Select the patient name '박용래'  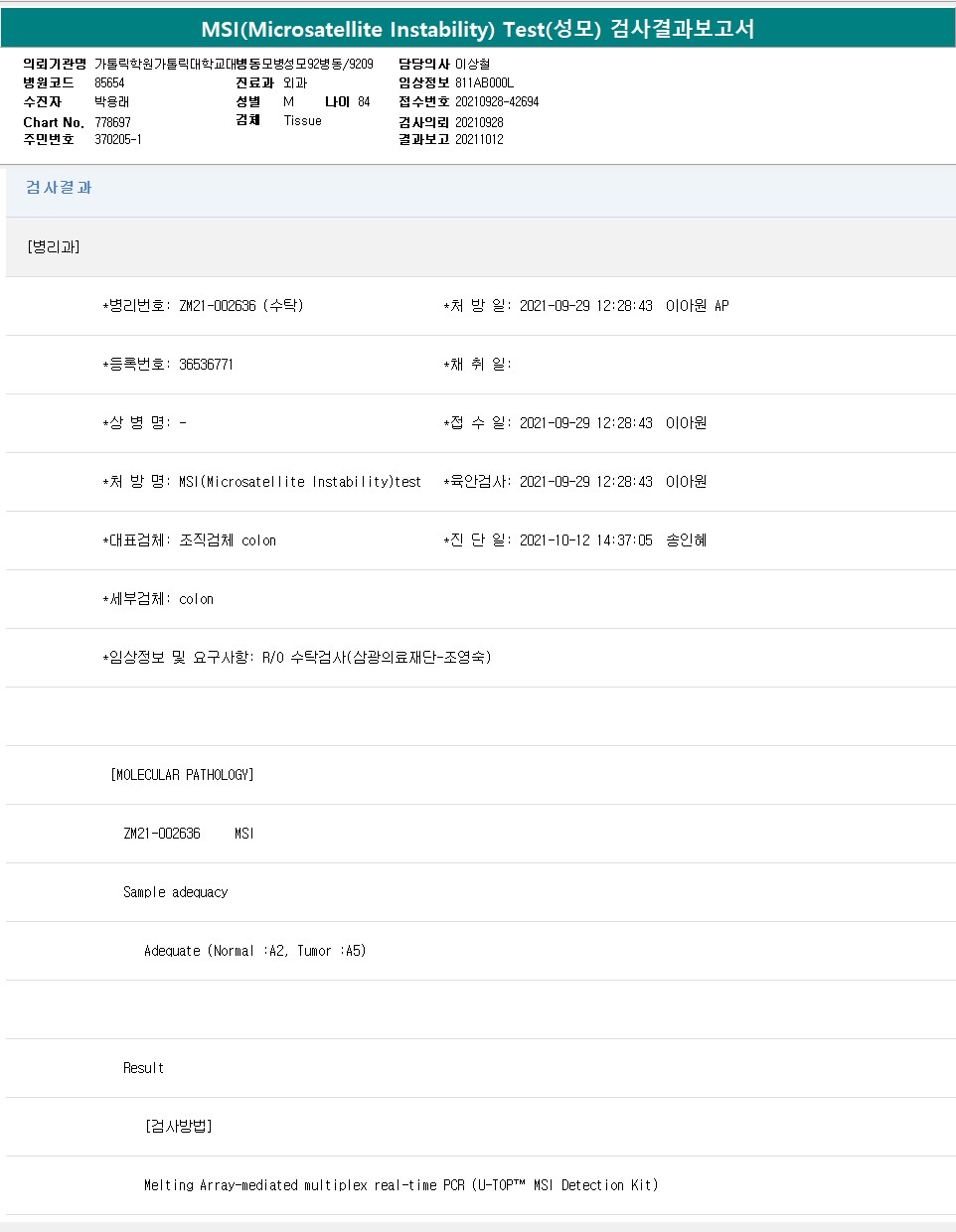coord(111,102)
